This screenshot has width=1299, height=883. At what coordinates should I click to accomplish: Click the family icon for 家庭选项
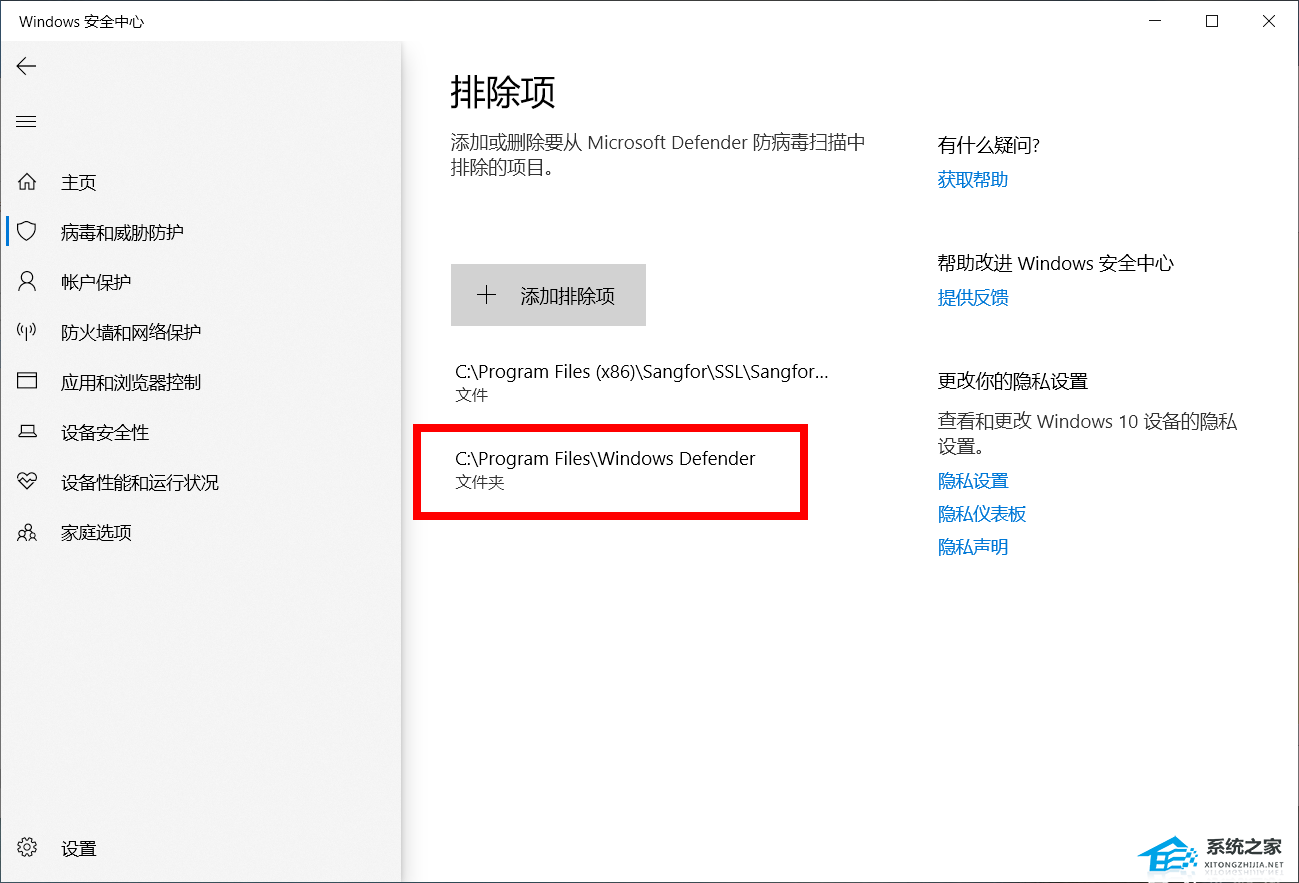coord(27,532)
